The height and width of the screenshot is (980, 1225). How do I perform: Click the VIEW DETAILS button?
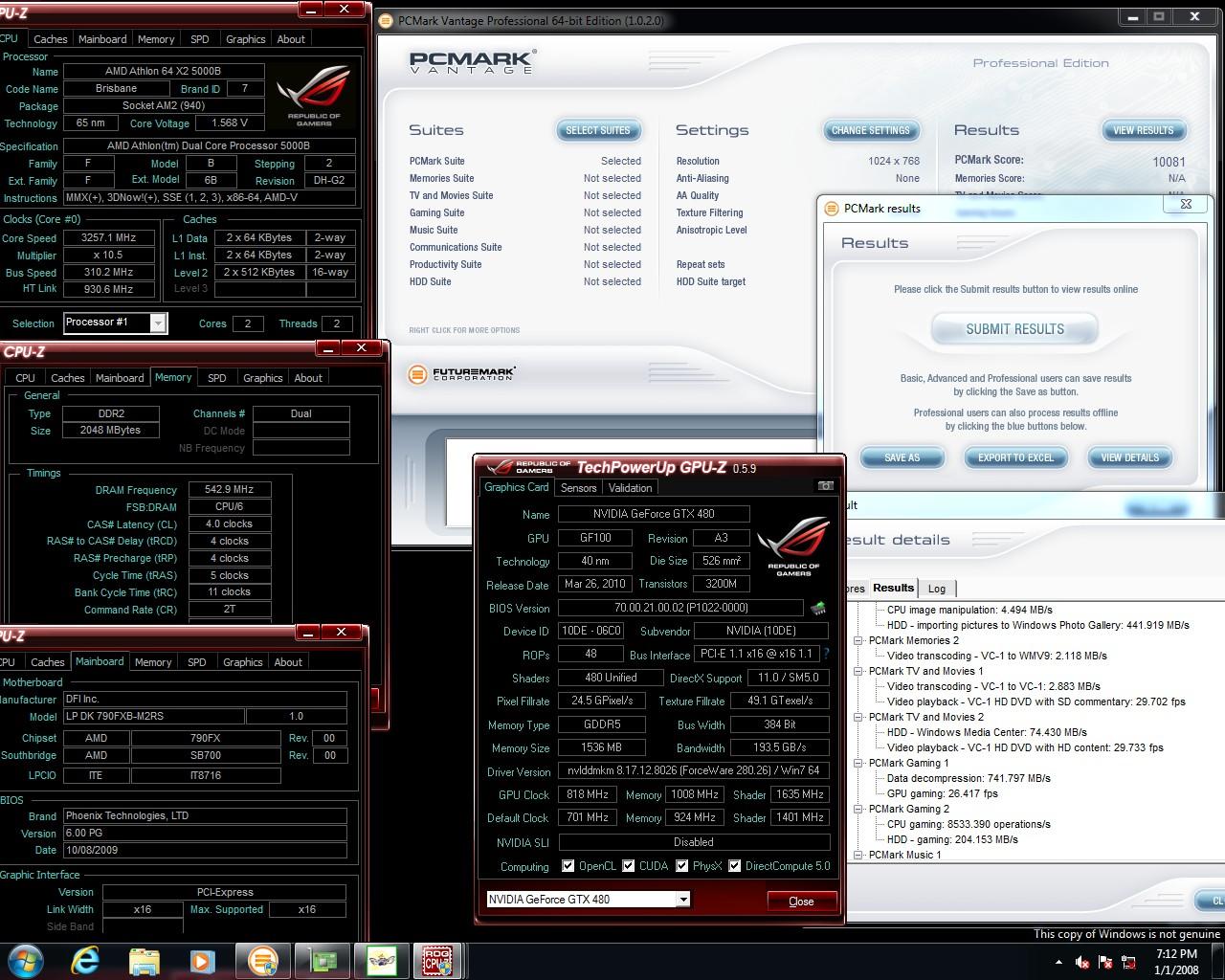coord(1130,458)
